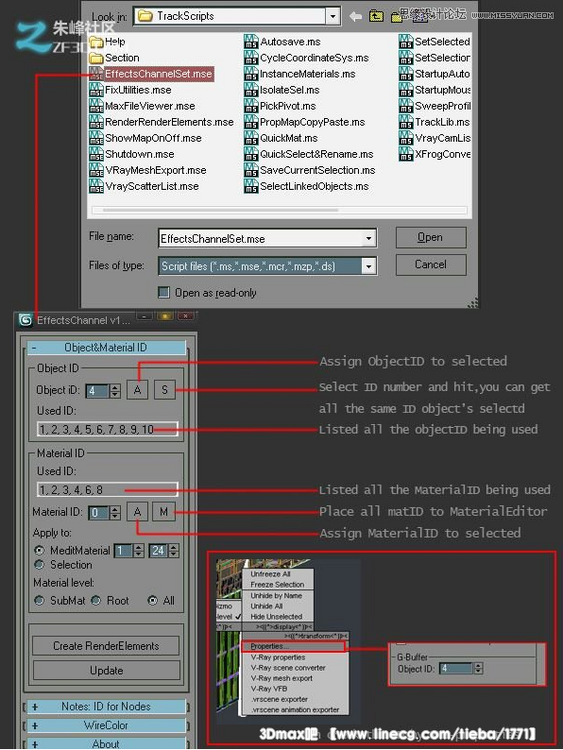Click the back arrow icon beside Look in

click(x=355, y=17)
